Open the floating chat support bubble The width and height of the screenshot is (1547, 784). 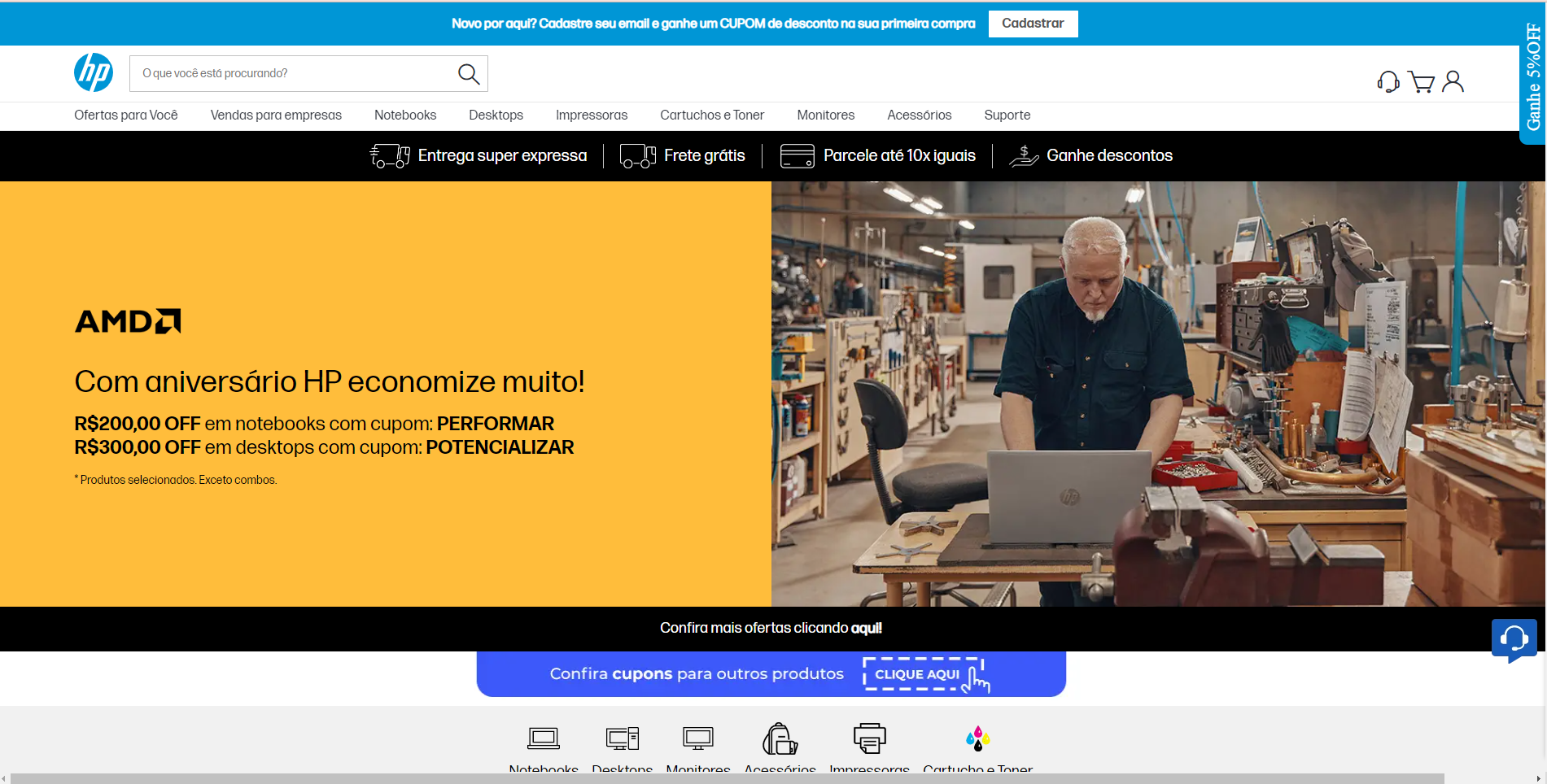[1514, 639]
